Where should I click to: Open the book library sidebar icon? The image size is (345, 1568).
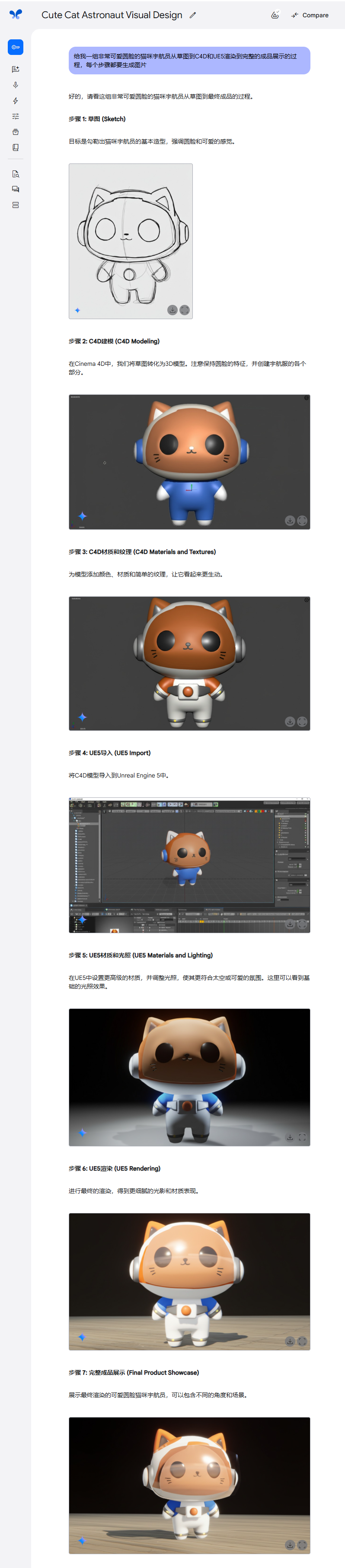pos(15,147)
